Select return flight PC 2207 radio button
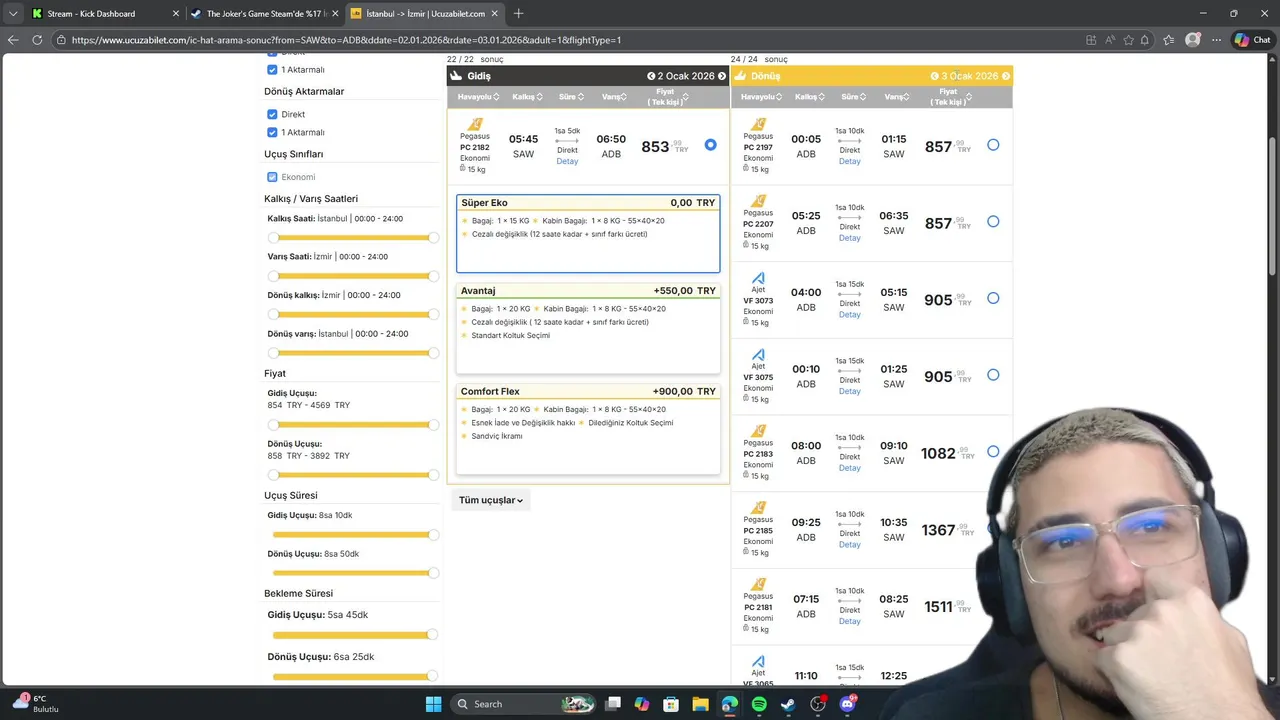The width and height of the screenshot is (1280, 720). [993, 221]
